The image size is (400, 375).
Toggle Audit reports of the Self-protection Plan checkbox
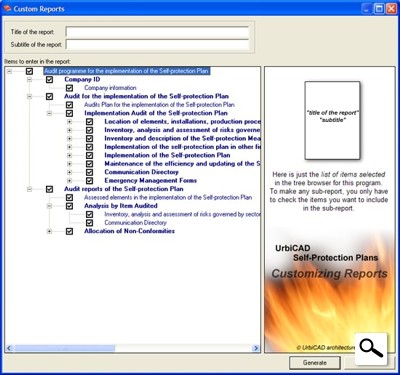click(49, 189)
